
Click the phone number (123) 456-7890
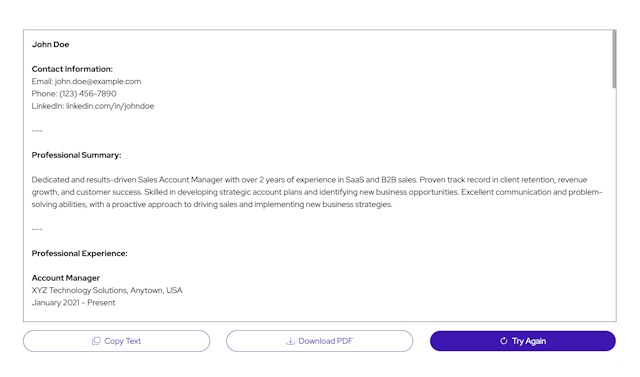pyautogui.click(x=88, y=94)
